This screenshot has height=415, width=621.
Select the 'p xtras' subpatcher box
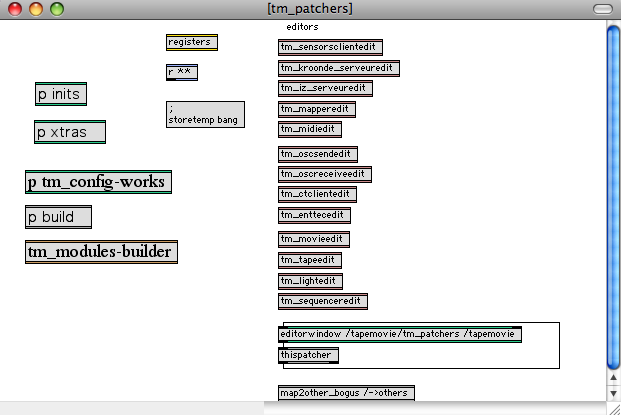click(69, 132)
